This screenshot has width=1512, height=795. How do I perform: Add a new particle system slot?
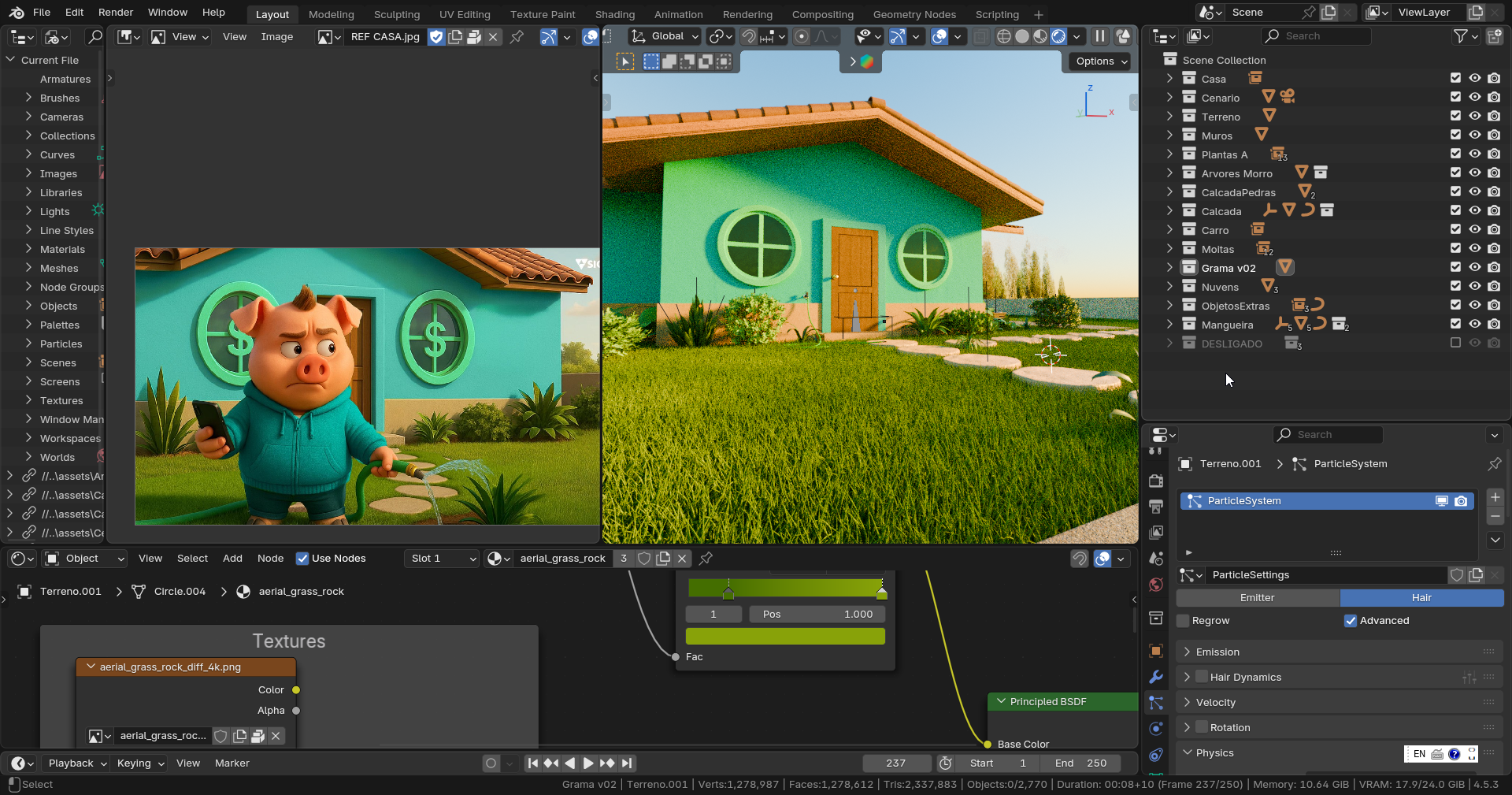(1495, 497)
